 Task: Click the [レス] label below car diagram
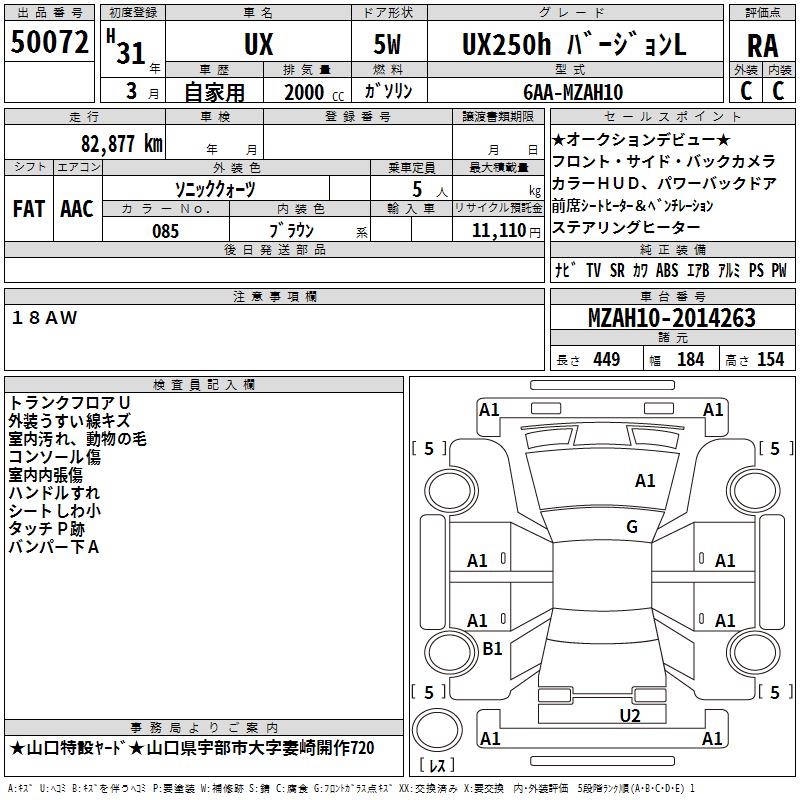tap(437, 766)
